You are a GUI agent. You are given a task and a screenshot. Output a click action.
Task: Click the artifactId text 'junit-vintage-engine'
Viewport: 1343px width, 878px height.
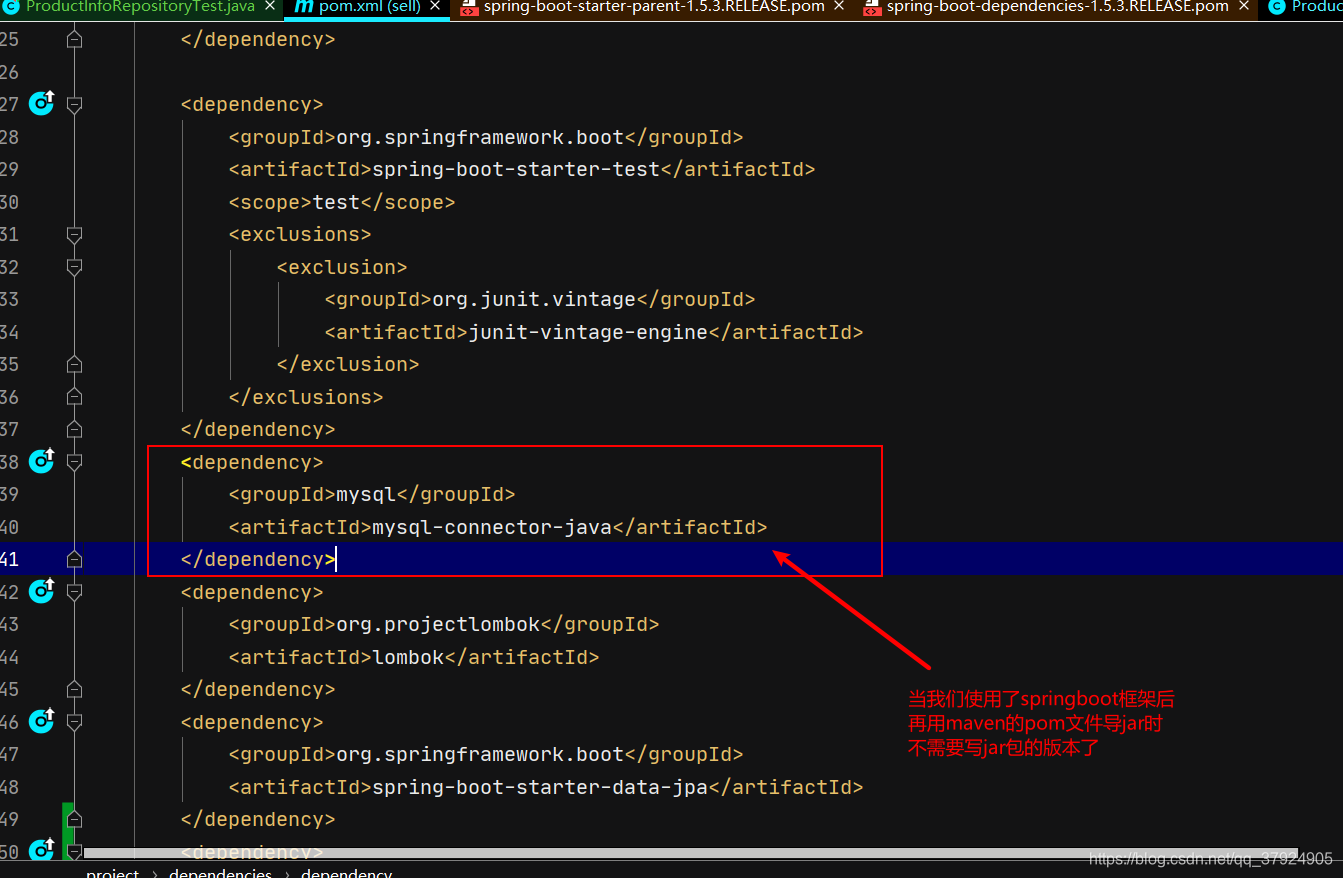pos(588,332)
